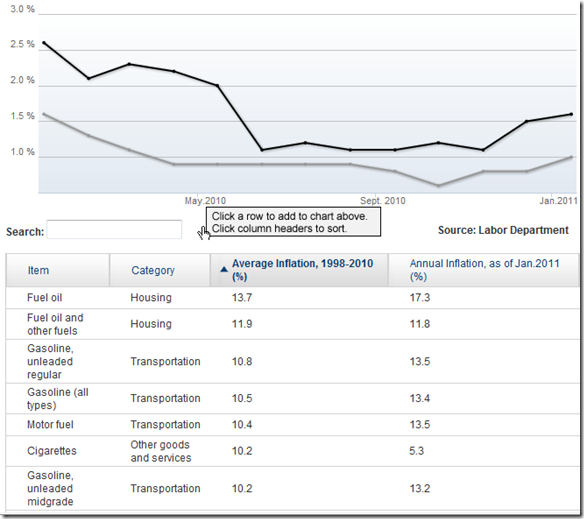The image size is (584, 519).
Task: Click the black line's 2.6% first data point
Action: click(x=44, y=43)
